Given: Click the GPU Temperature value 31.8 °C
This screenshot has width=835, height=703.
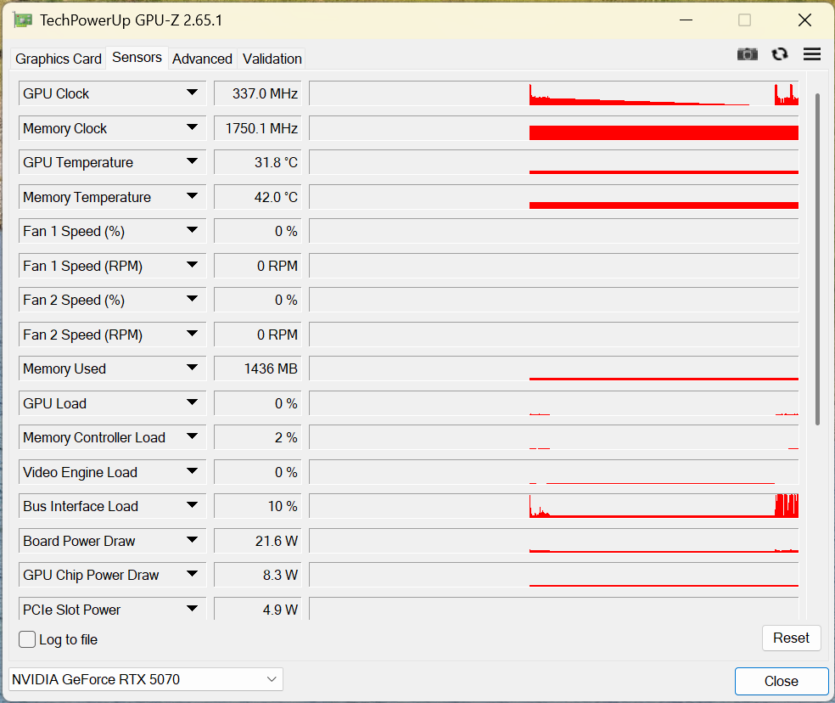Looking at the screenshot, I should click(258, 162).
